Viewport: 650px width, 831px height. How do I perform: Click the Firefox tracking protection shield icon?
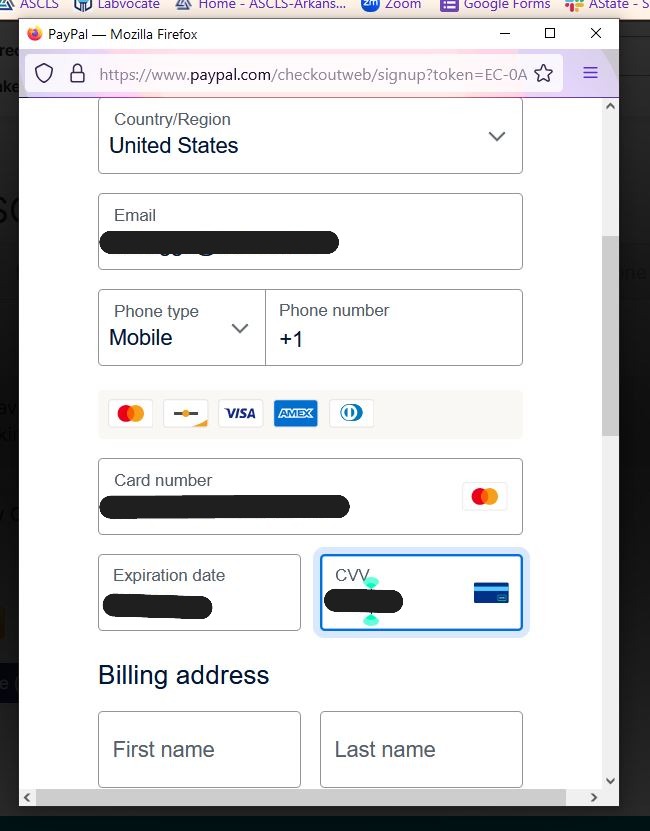(44, 73)
